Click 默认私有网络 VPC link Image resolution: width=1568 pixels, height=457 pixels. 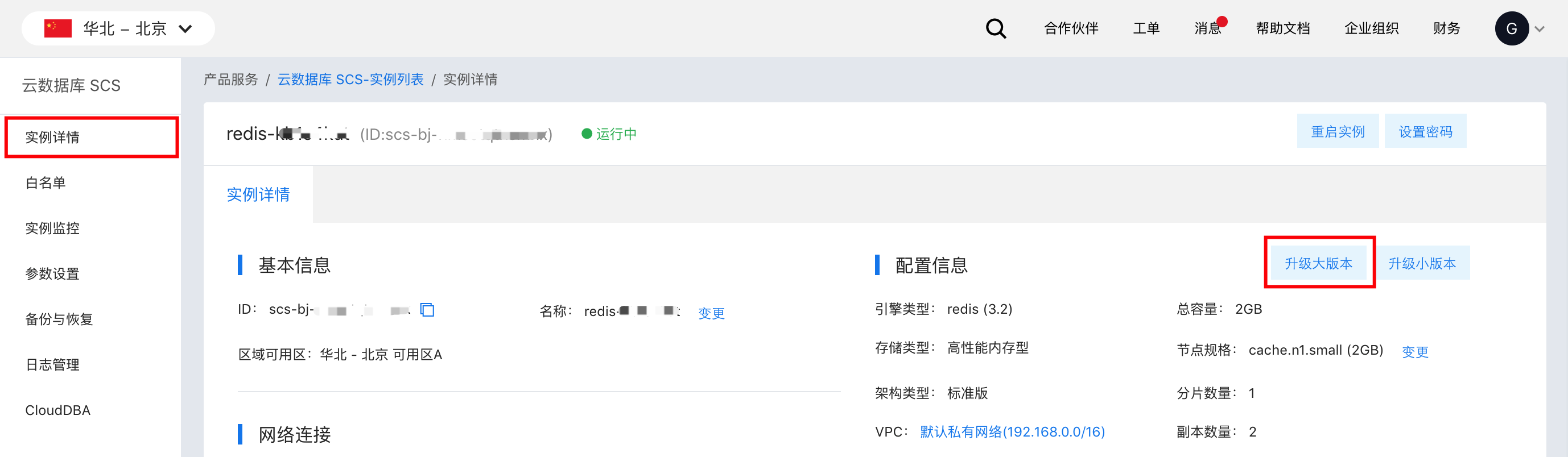[x=1012, y=431]
